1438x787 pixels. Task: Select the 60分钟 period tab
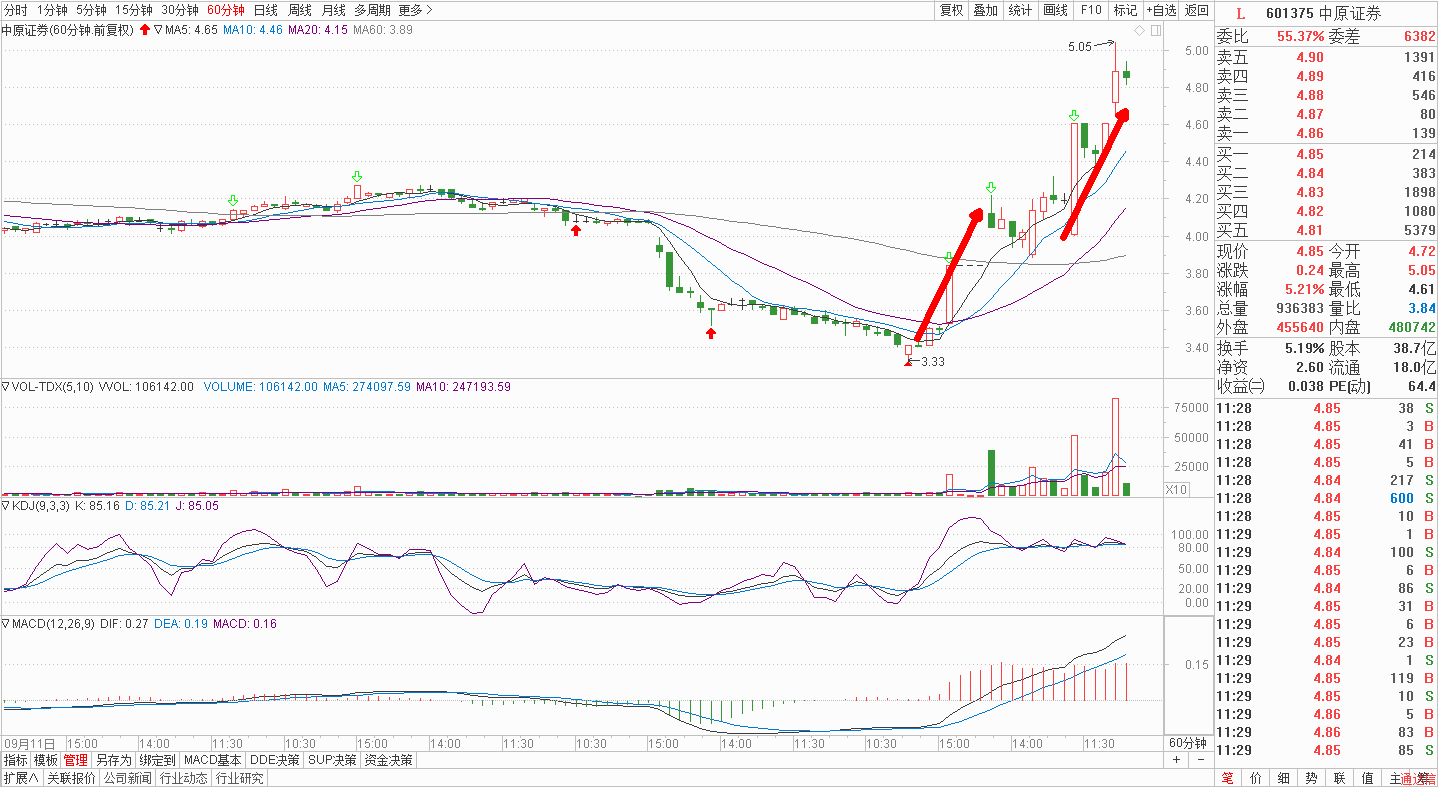pyautogui.click(x=226, y=10)
